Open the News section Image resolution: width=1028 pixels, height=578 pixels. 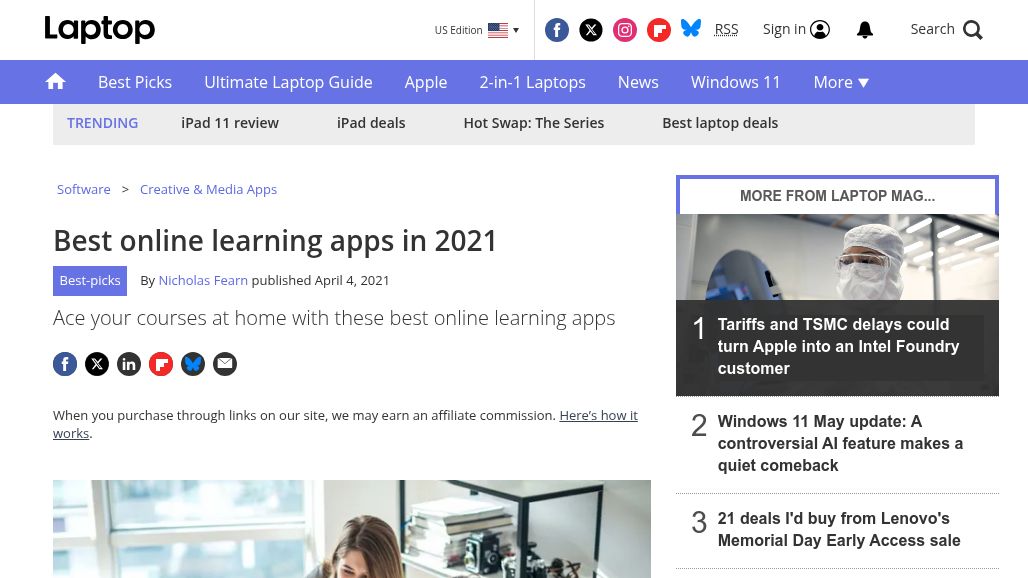coord(638,82)
